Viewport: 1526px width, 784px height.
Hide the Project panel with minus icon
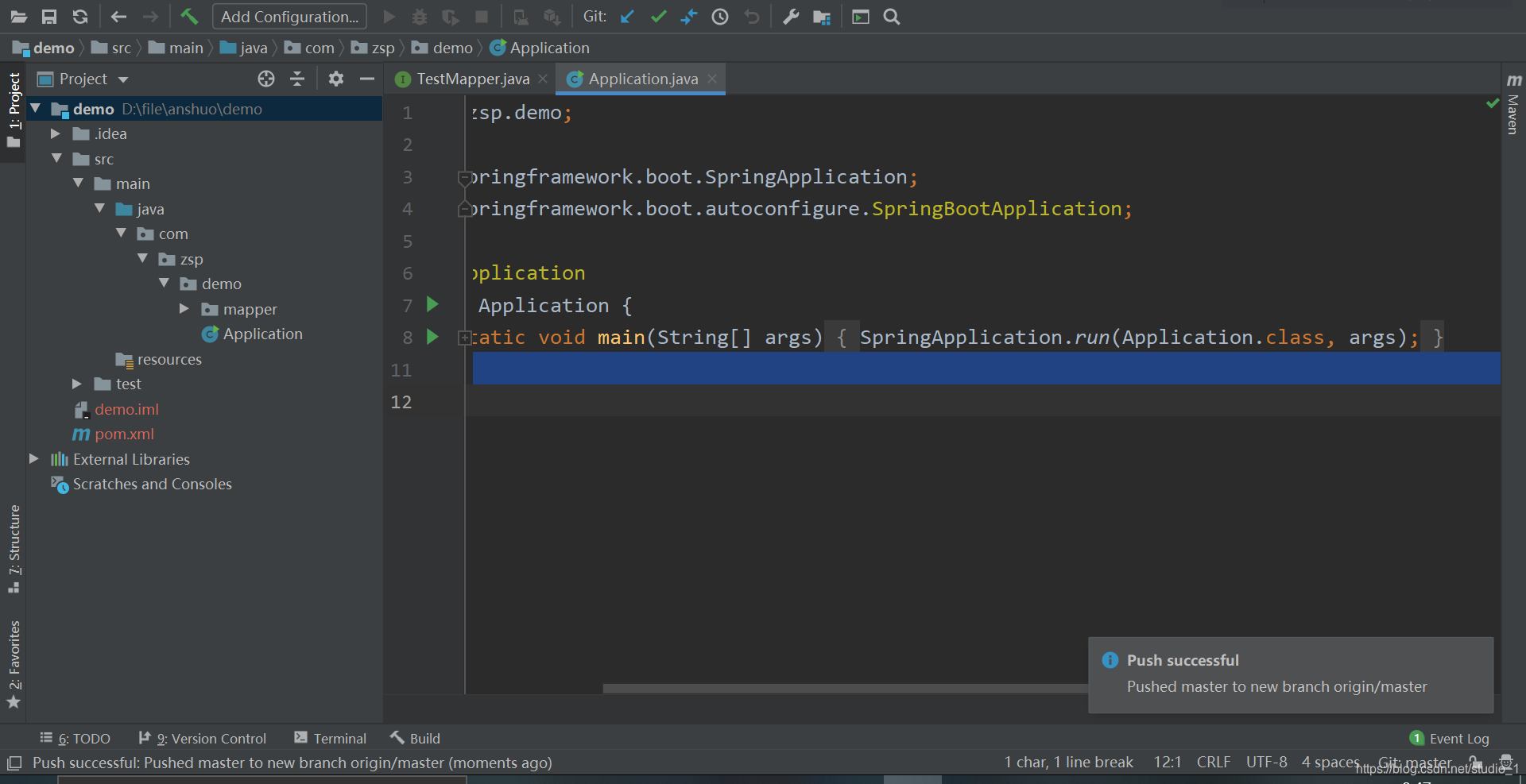point(367,79)
